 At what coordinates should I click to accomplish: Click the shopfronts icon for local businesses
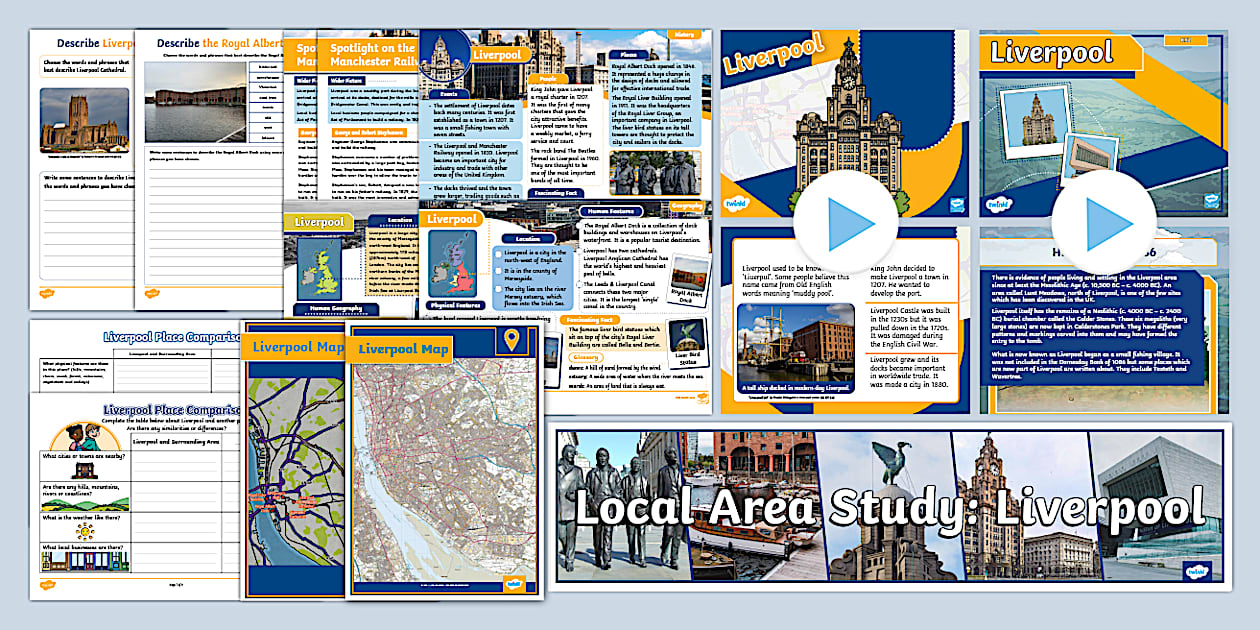coord(84,561)
